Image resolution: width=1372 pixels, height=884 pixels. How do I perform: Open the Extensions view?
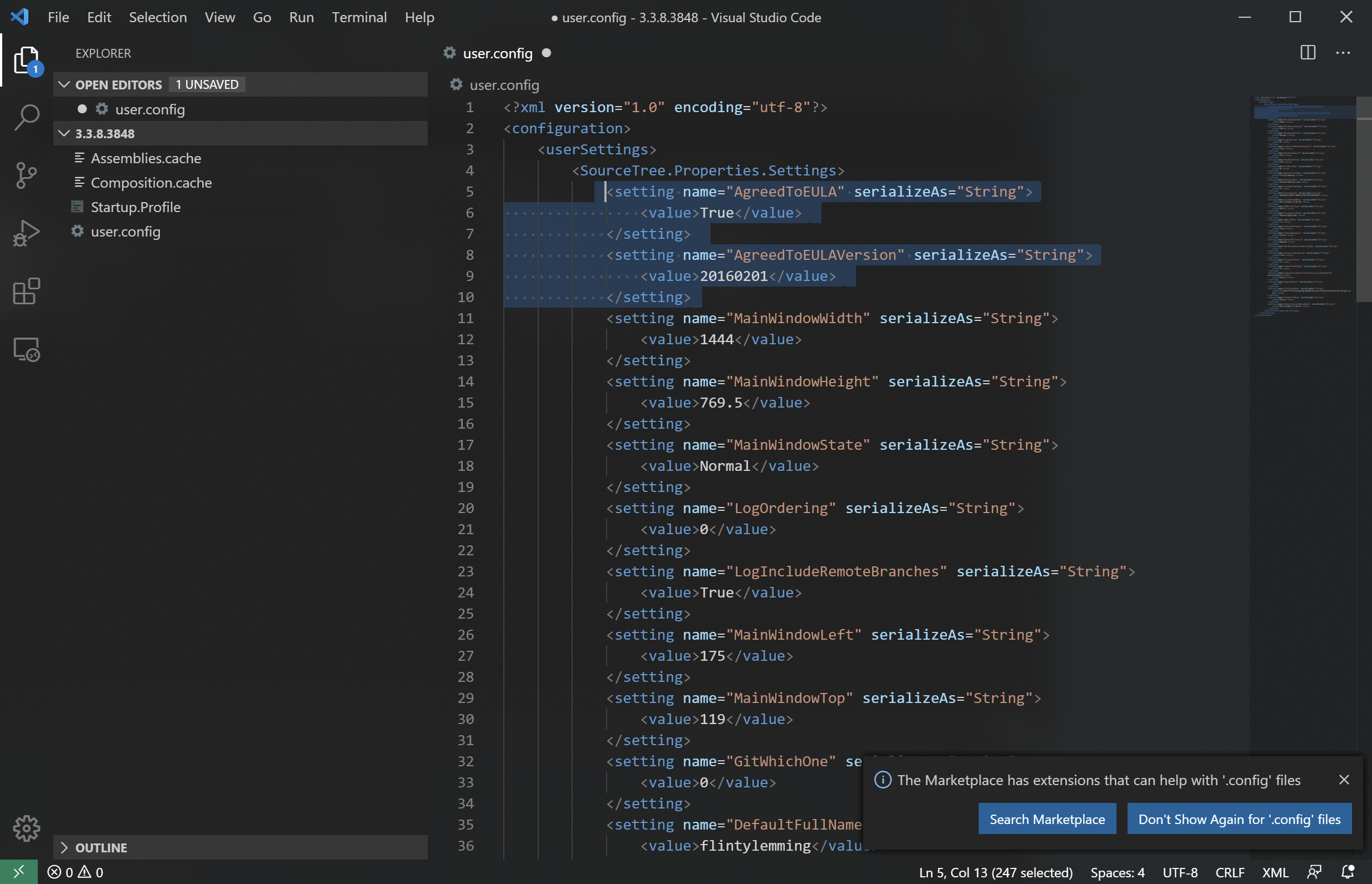(x=27, y=291)
